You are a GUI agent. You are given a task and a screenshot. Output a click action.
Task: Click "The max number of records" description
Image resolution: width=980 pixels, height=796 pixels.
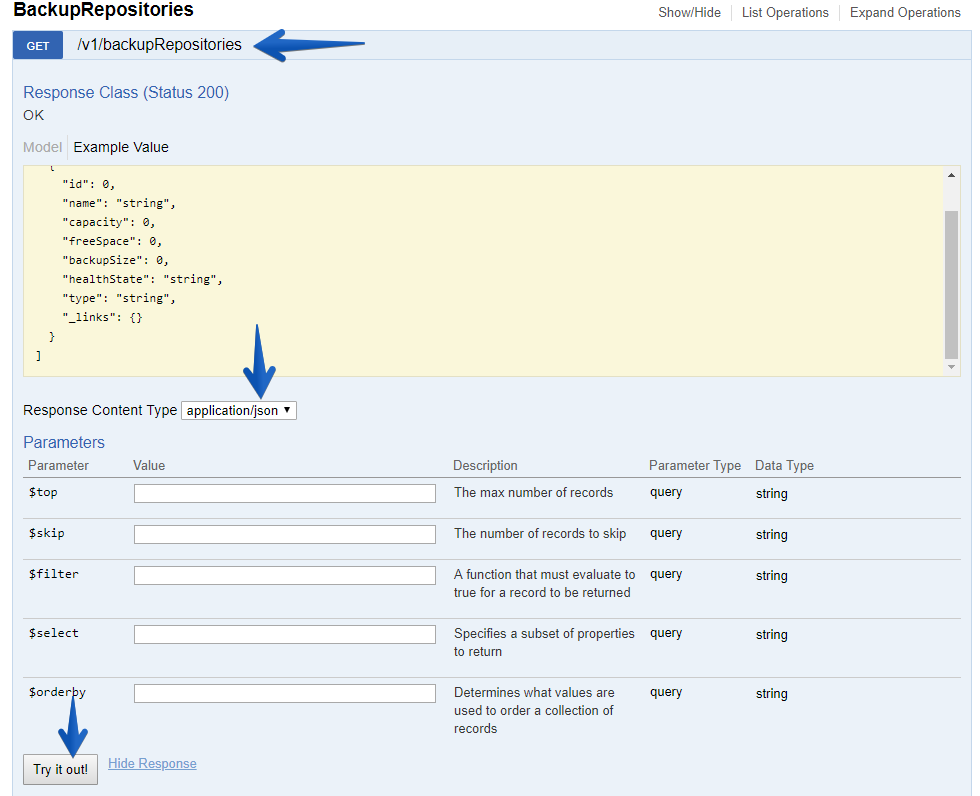(534, 492)
